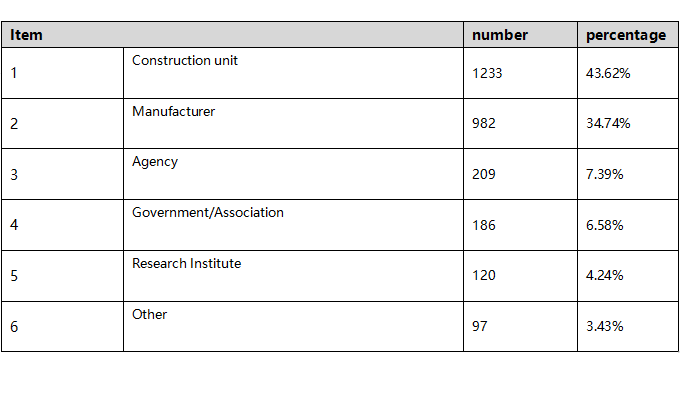
Task: Click the 6.58% percentage cell
Action: click(628, 225)
